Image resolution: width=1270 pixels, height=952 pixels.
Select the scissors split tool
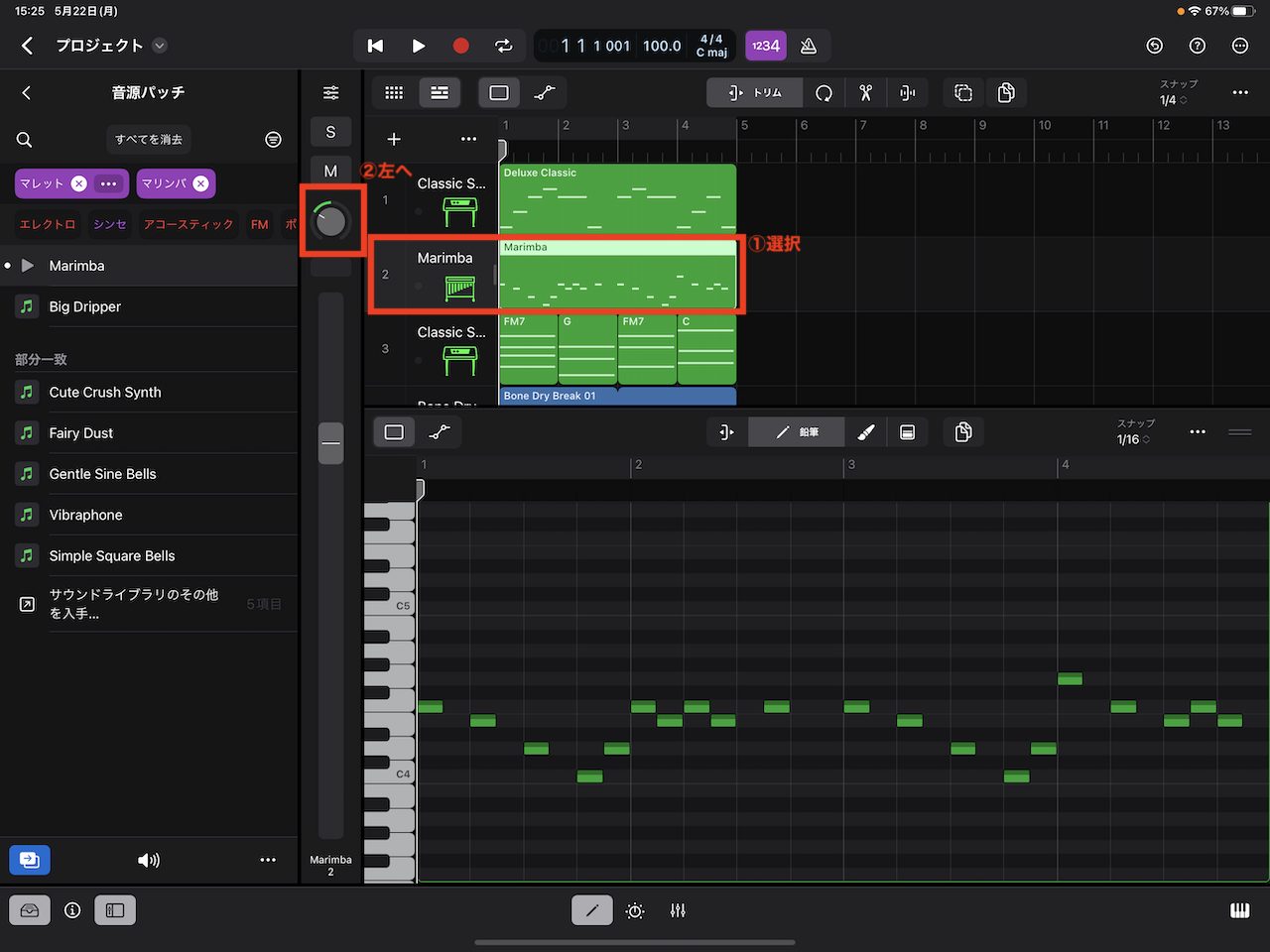865,92
